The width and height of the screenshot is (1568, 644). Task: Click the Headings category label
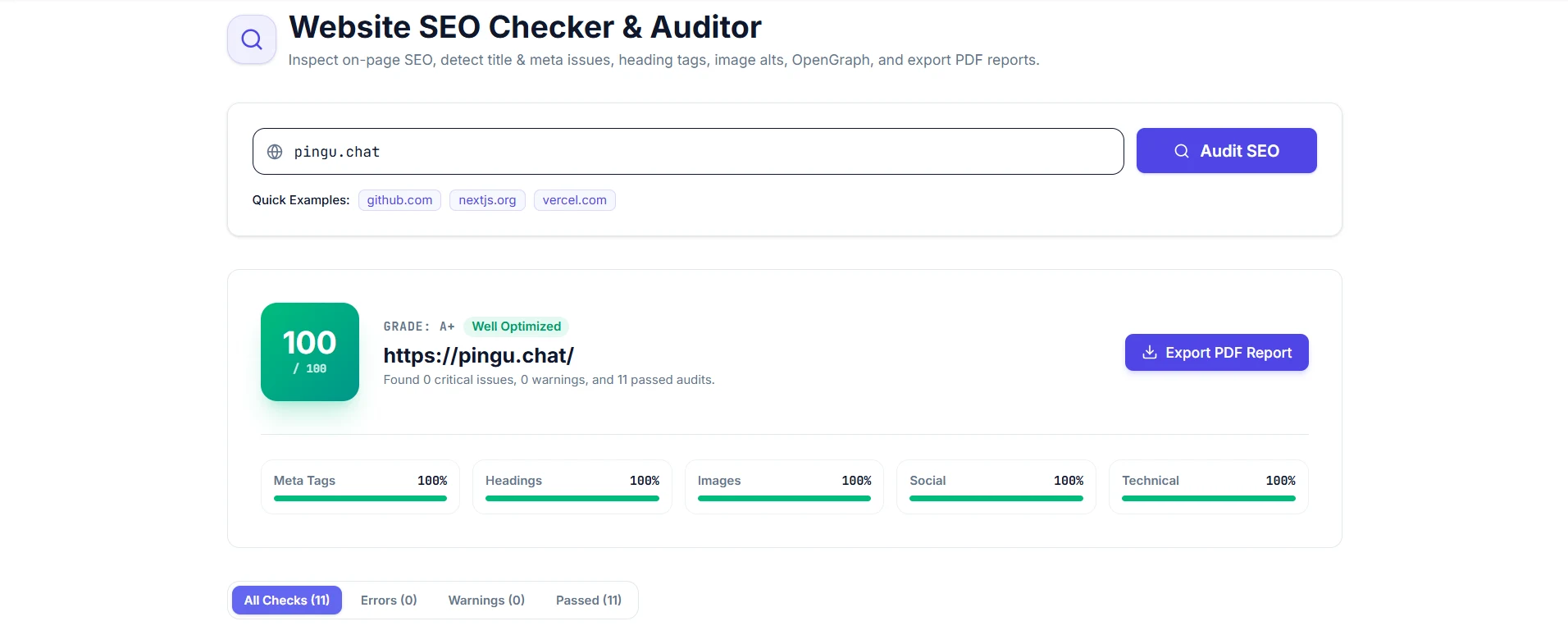pos(513,481)
